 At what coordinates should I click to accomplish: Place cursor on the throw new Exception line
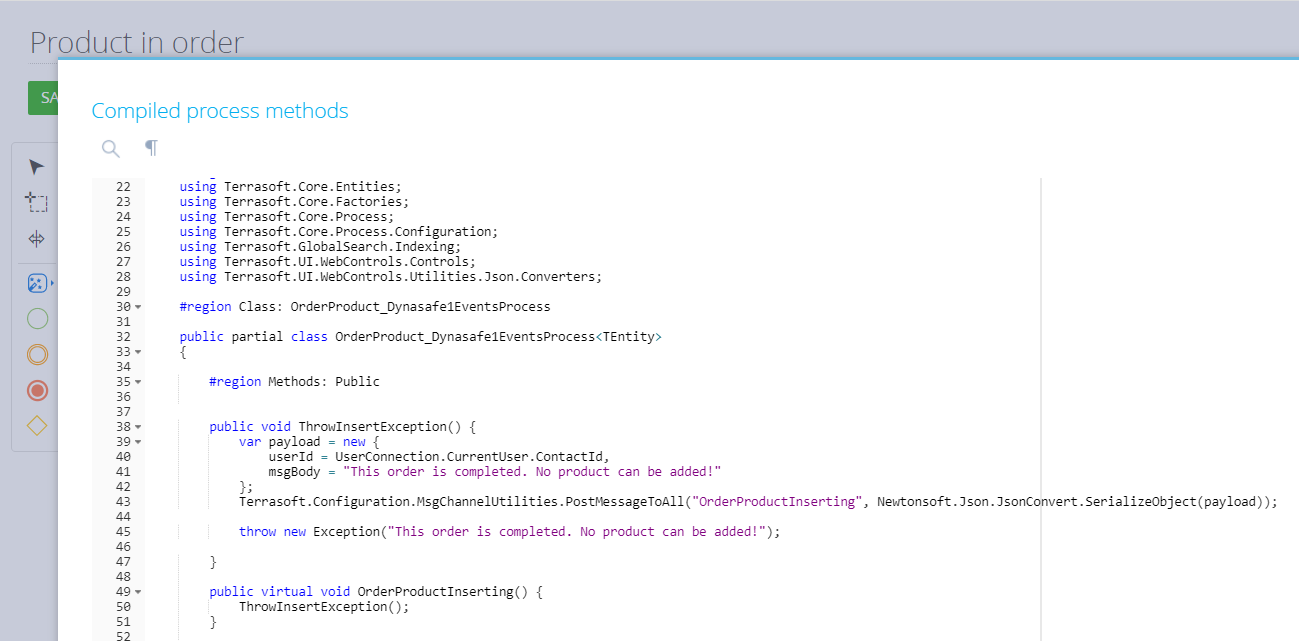(508, 532)
